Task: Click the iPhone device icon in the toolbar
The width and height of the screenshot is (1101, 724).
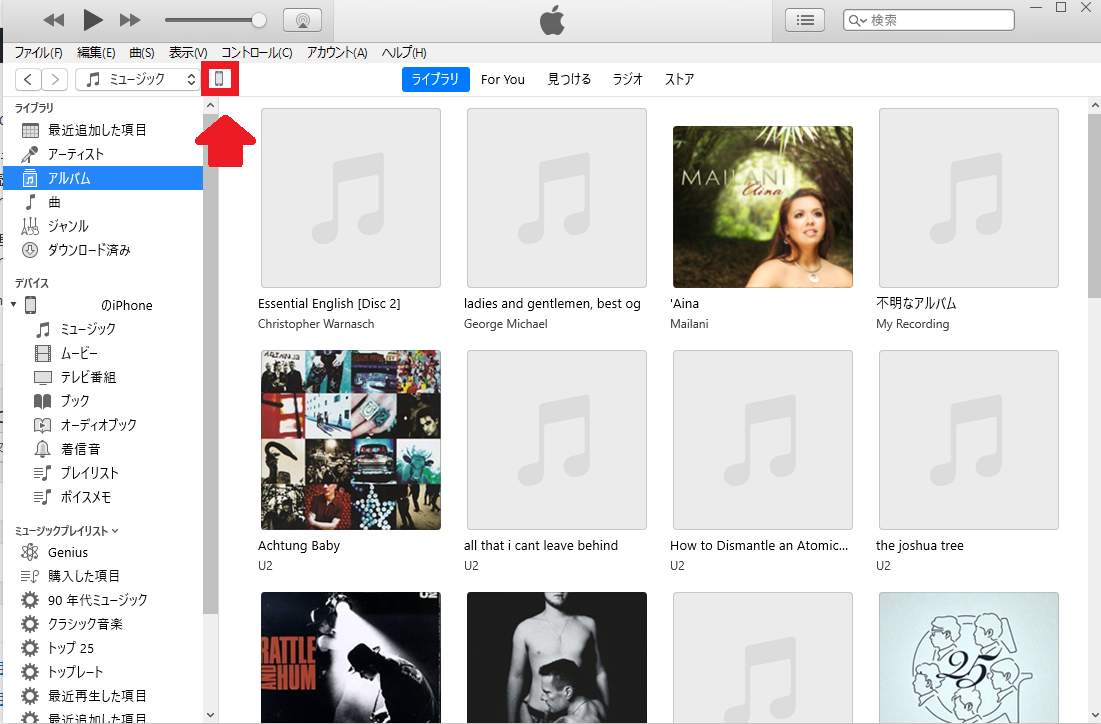Action: (220, 79)
